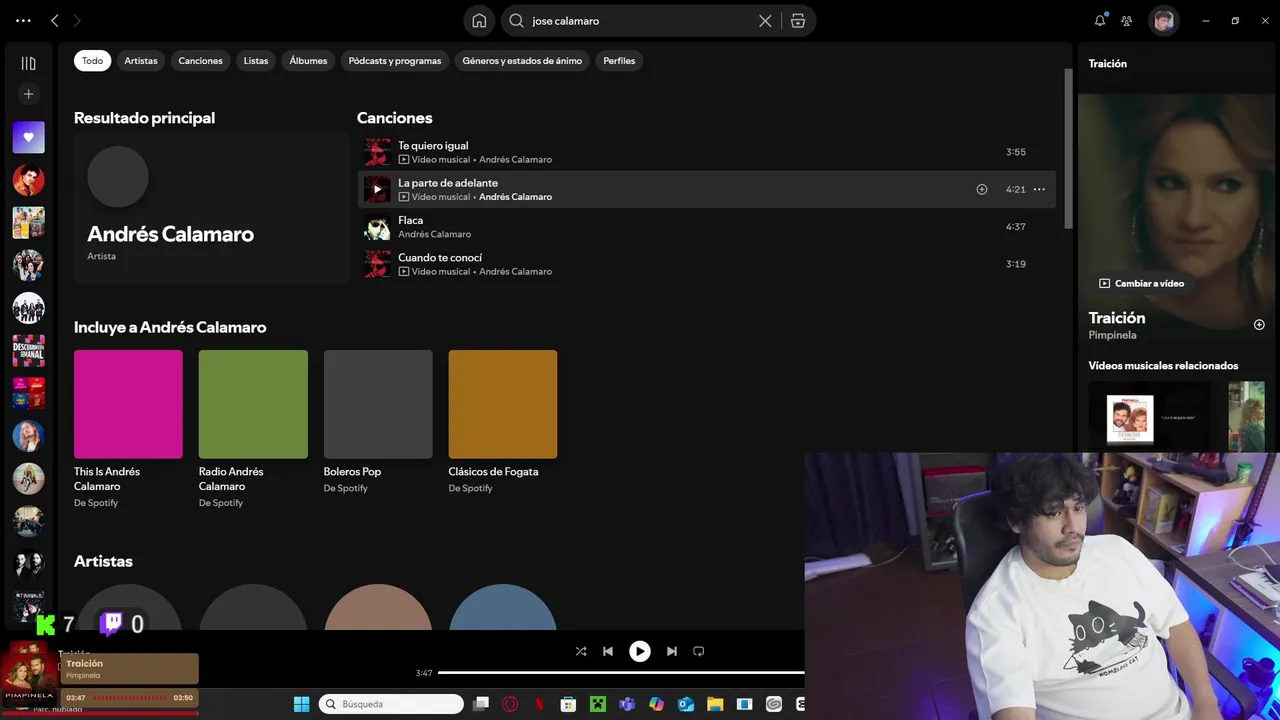Open the Descubrimiento Semanal playlist in sidebar
Screen dimensions: 1280x720
[x=28, y=351]
